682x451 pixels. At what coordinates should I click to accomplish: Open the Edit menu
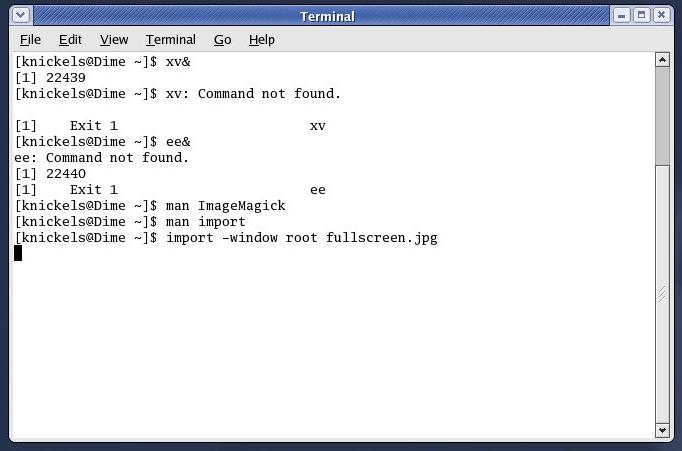pos(70,40)
